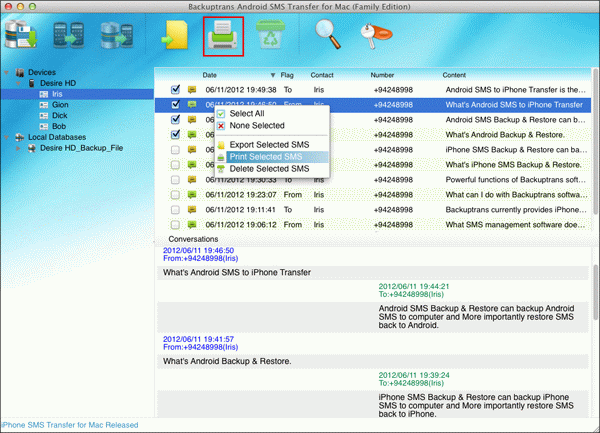Viewport: 600px width, 433px height.
Task: Click timestamp 2012/06/11 19:39:24 in conversations
Action: 414,375
